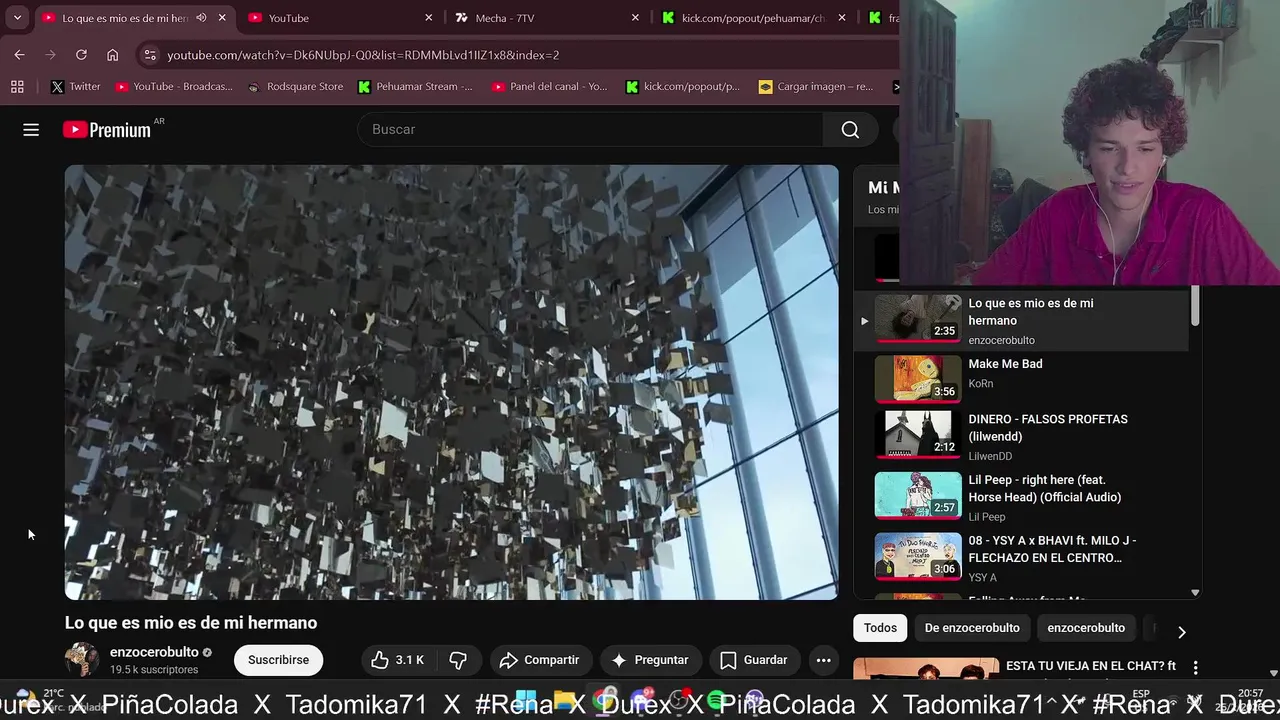This screenshot has width=1280, height=720.
Task: Open options menu for ESTA TU VIEJA video
Action: [1195, 667]
